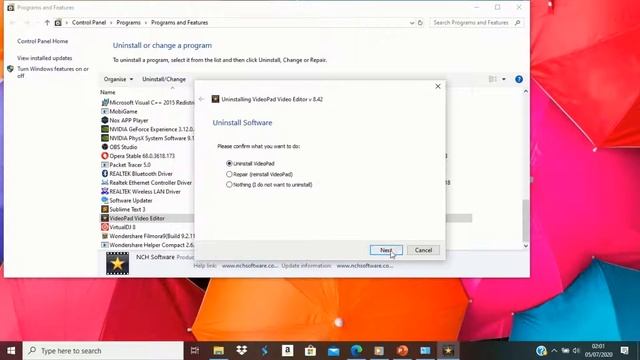Select Microsoft Visual C++ 2015 Redistributable entry
This screenshot has width=640, height=360.
tap(147, 102)
